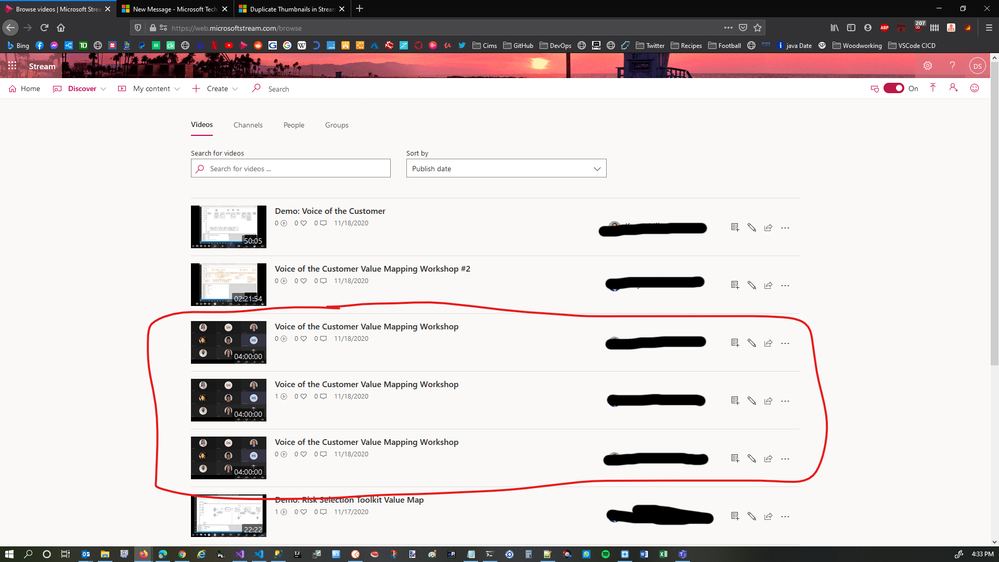Open the Adblock Plus extension icon
Screen dimensions: 999x562
pyautogui.click(x=884, y=27)
